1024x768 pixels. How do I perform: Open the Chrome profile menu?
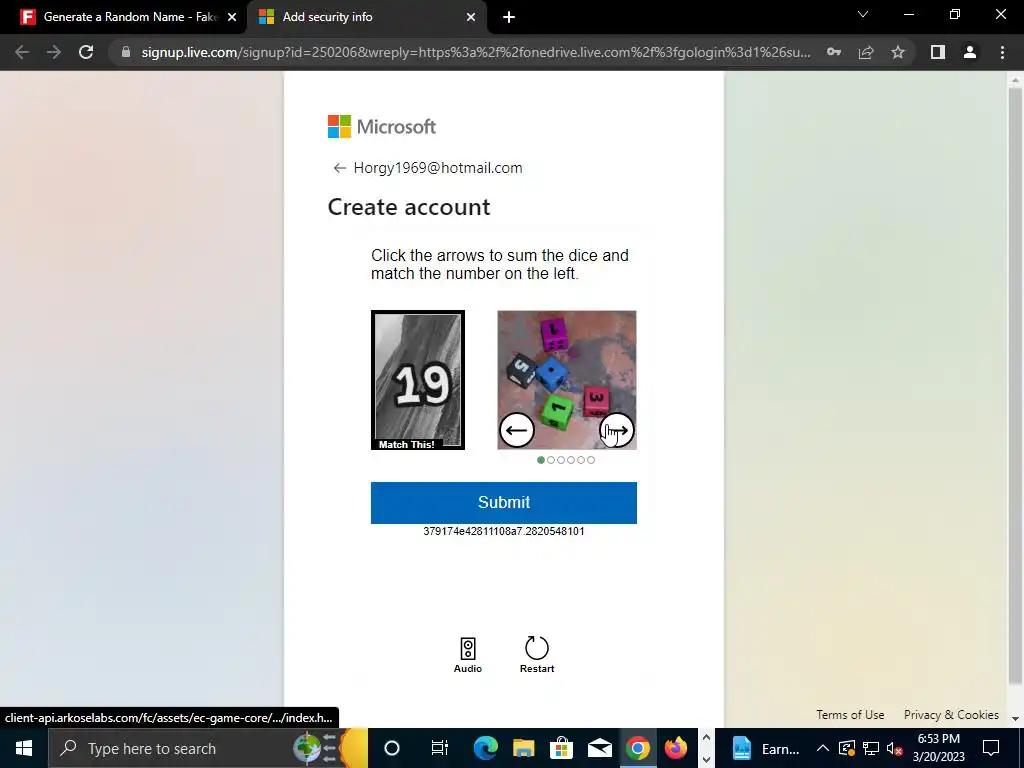pos(970,52)
